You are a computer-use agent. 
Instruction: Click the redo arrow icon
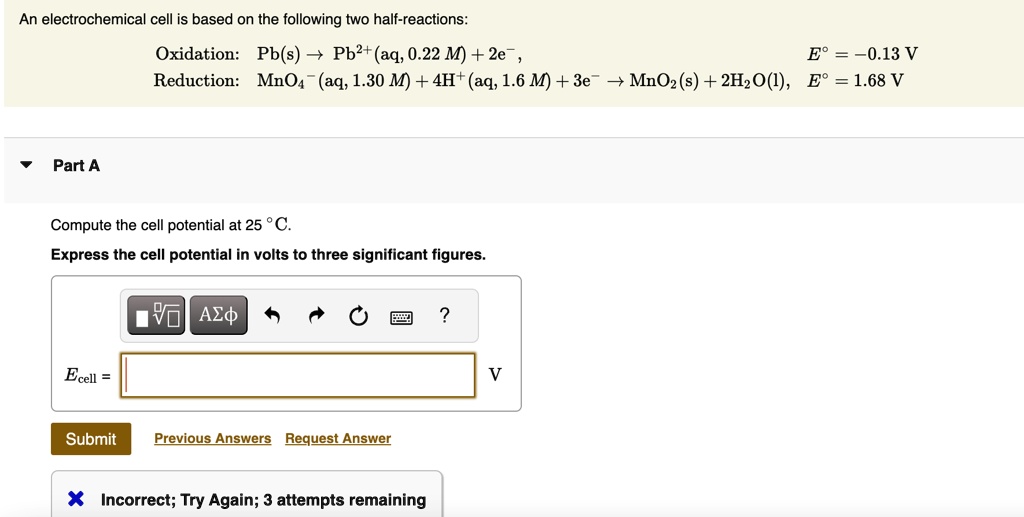316,317
